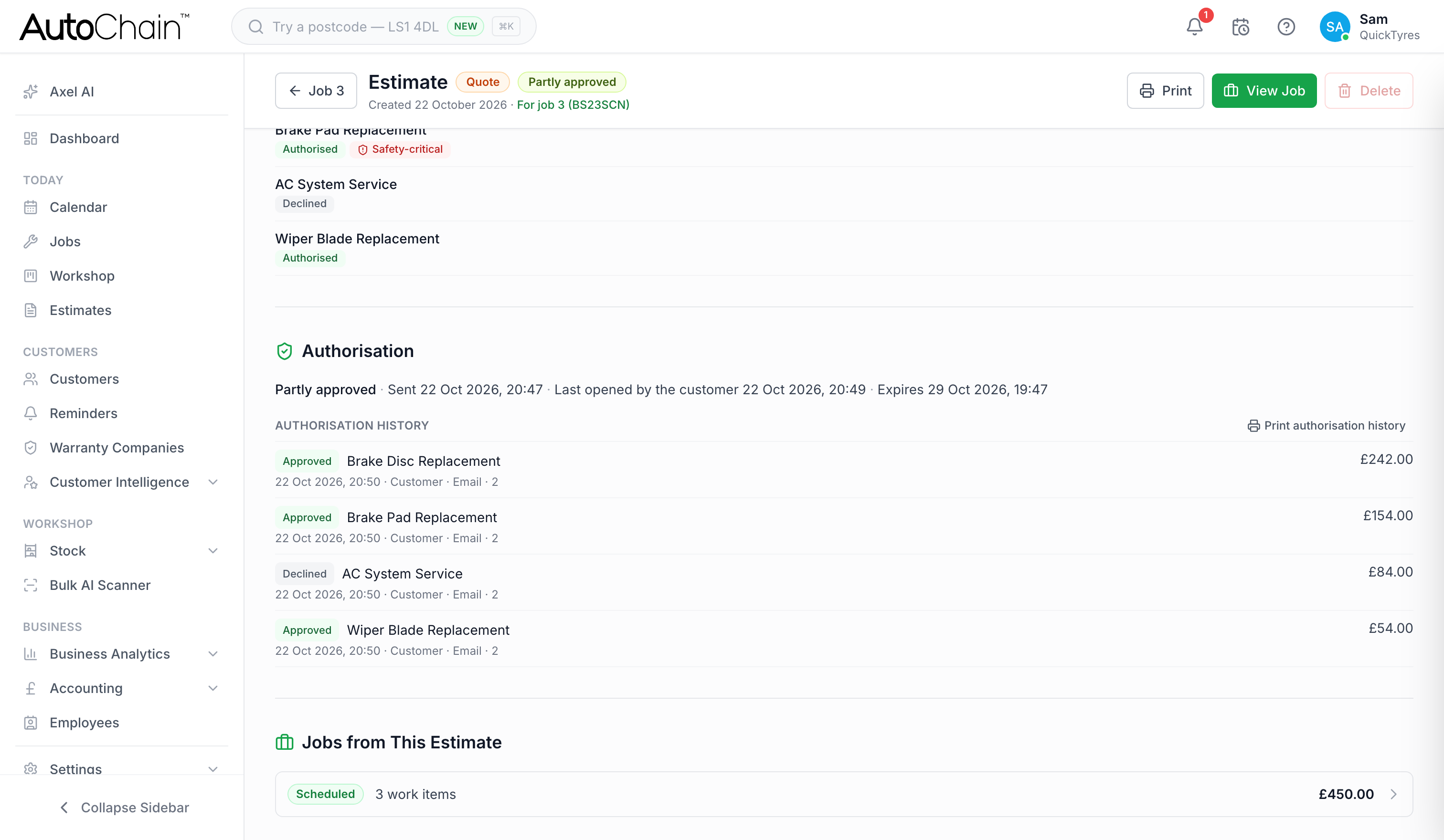Image resolution: width=1444 pixels, height=840 pixels.
Task: Go to Dashboard in sidebar
Action: click(x=121, y=138)
